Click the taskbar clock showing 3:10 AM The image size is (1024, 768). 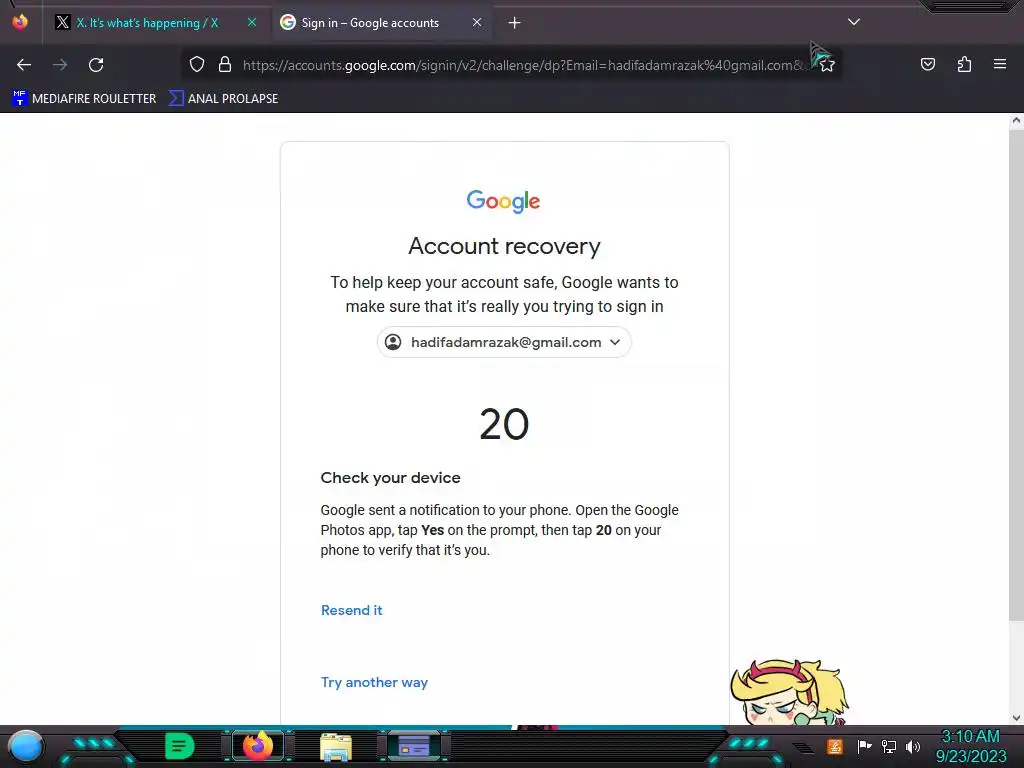[971, 746]
